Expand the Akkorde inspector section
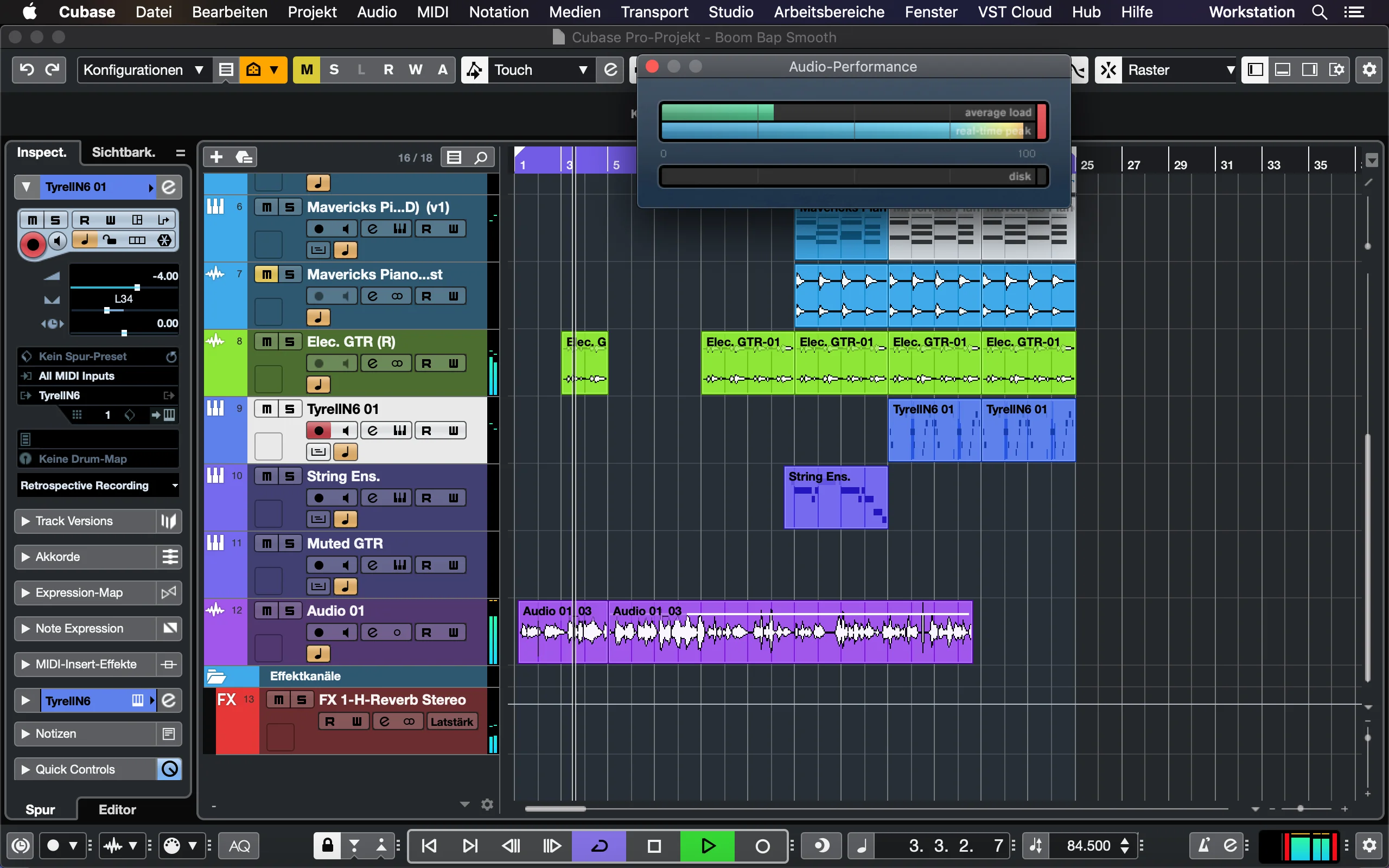Image resolution: width=1389 pixels, height=868 pixels. pyautogui.click(x=85, y=557)
